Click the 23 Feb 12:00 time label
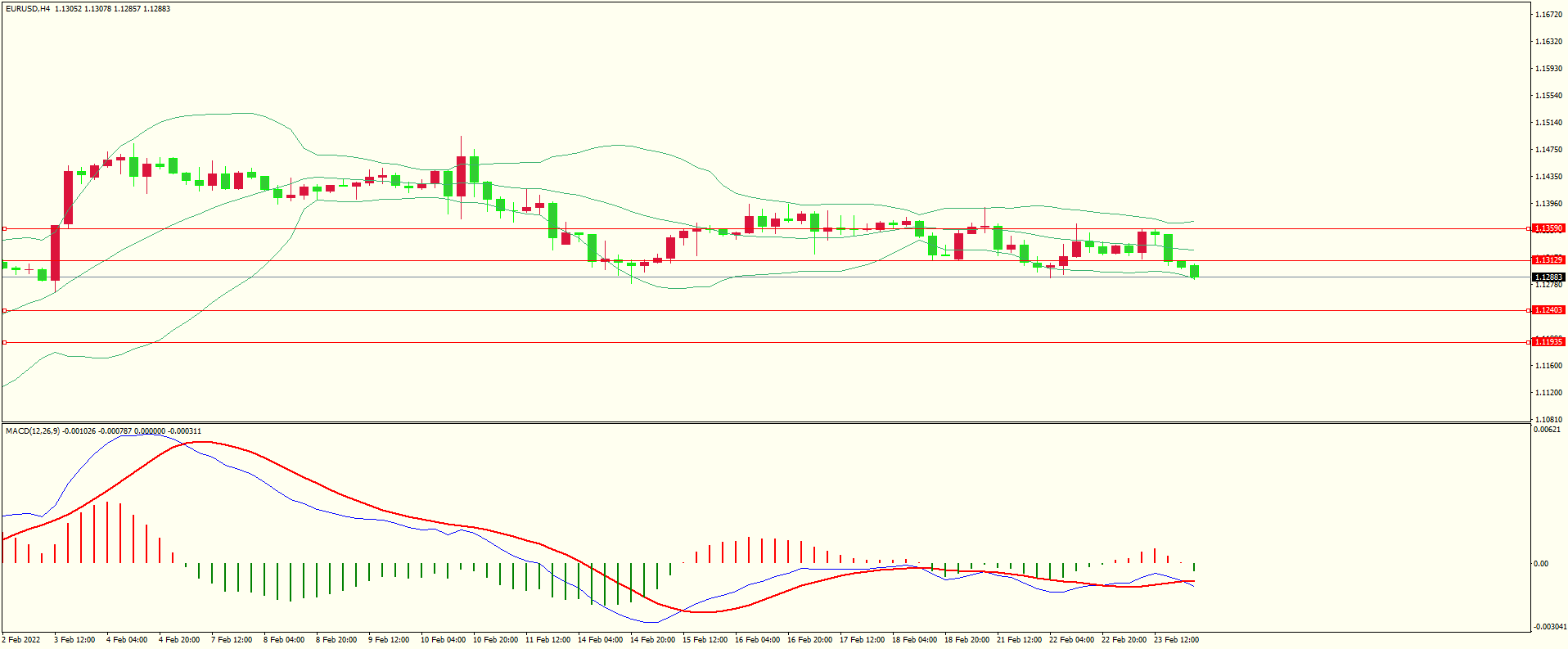Image resolution: width=1568 pixels, height=649 pixels. (1176, 640)
